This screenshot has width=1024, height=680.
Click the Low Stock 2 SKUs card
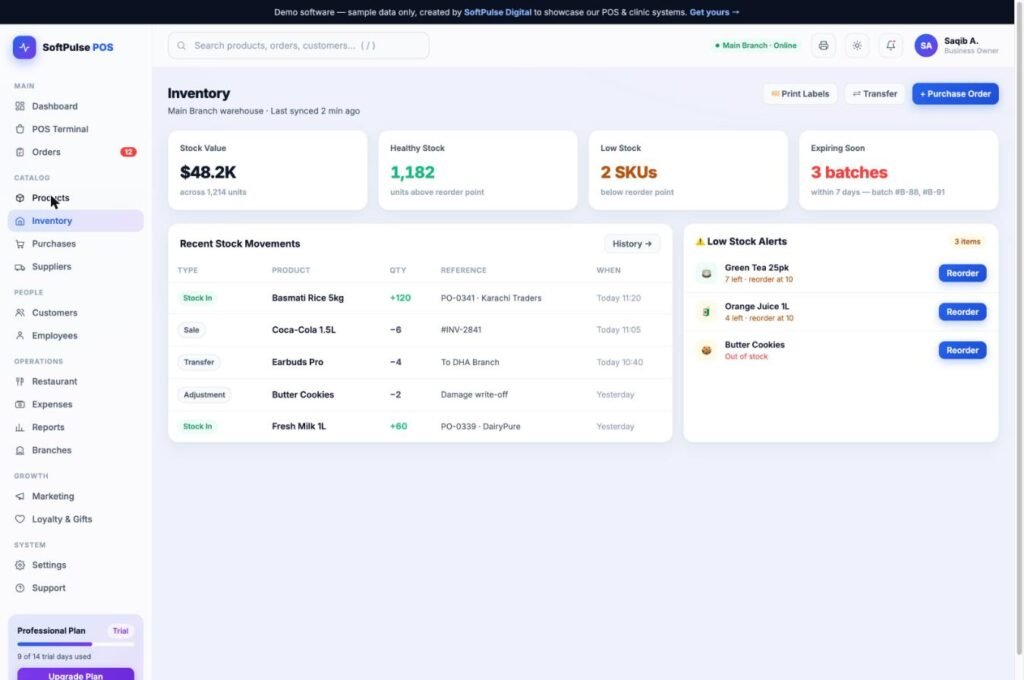(x=688, y=170)
